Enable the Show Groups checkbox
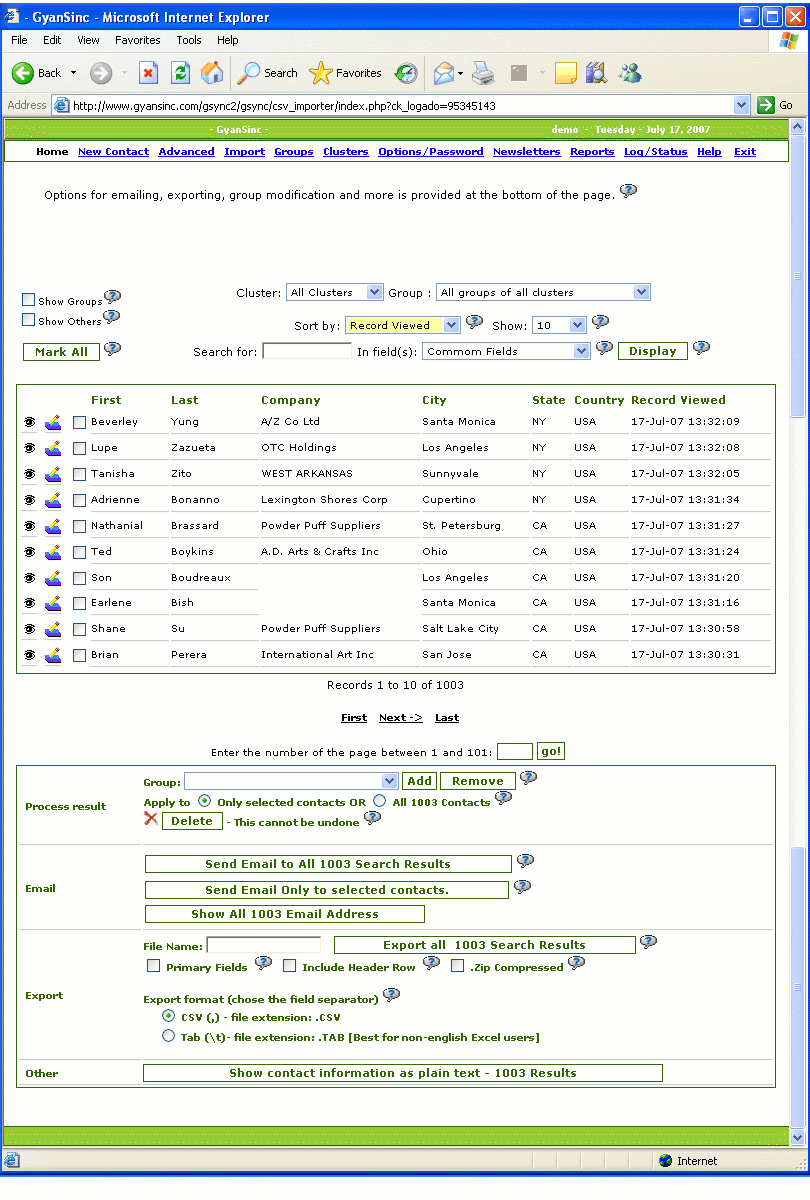This screenshot has width=810, height=1200. (x=29, y=300)
